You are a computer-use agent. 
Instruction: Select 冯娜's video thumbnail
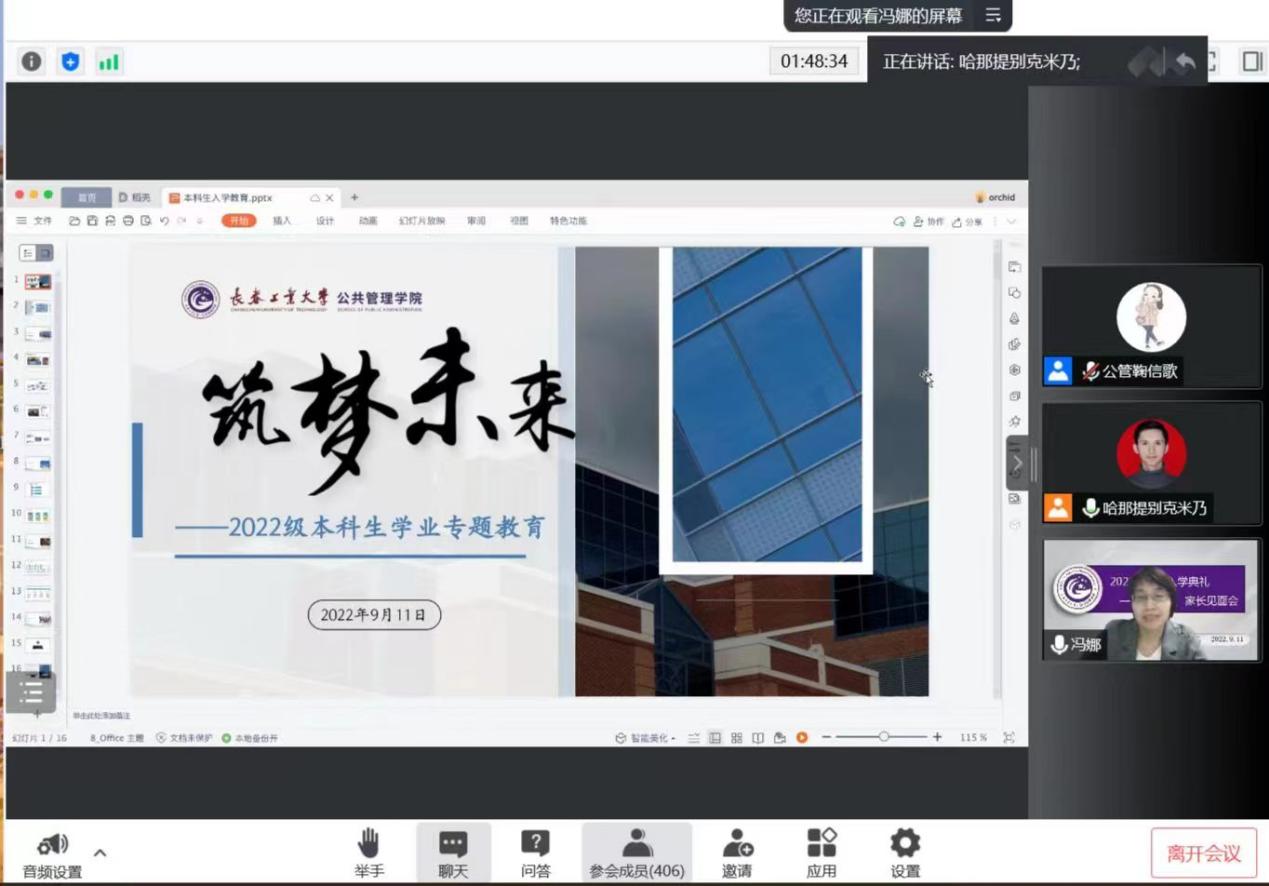(x=1150, y=600)
